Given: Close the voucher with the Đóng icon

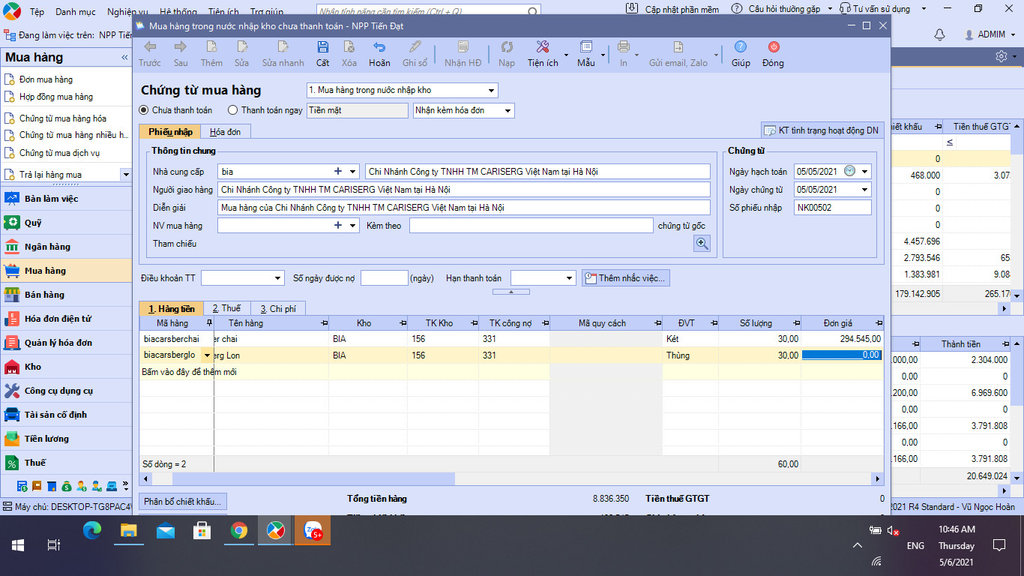Looking at the screenshot, I should (x=773, y=47).
